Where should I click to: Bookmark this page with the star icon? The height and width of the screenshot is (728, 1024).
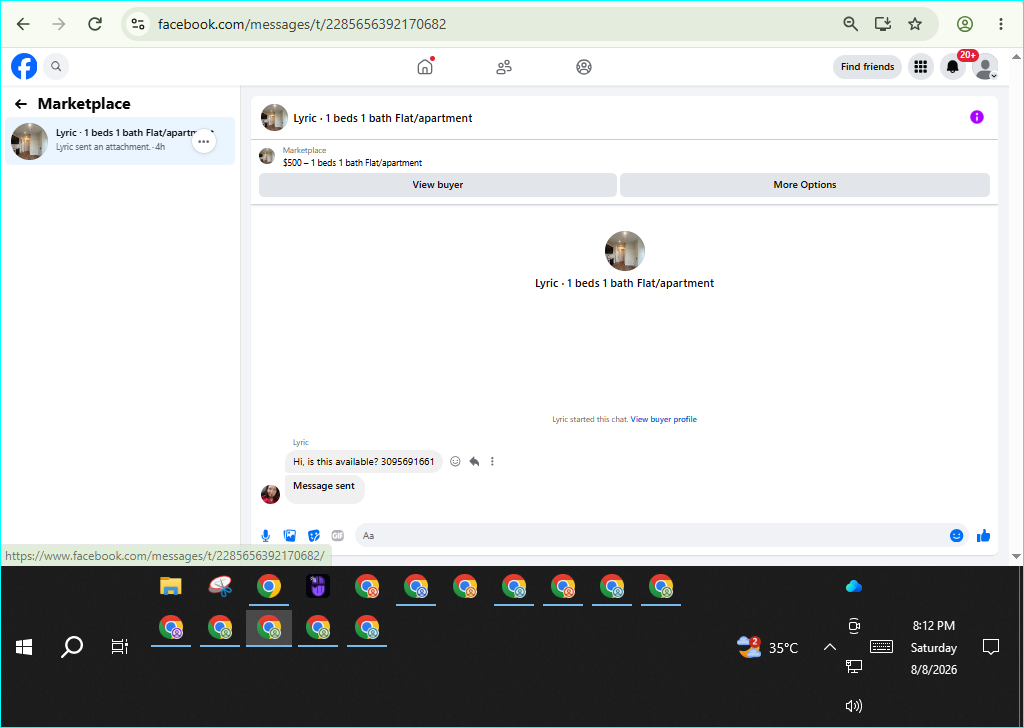[915, 24]
